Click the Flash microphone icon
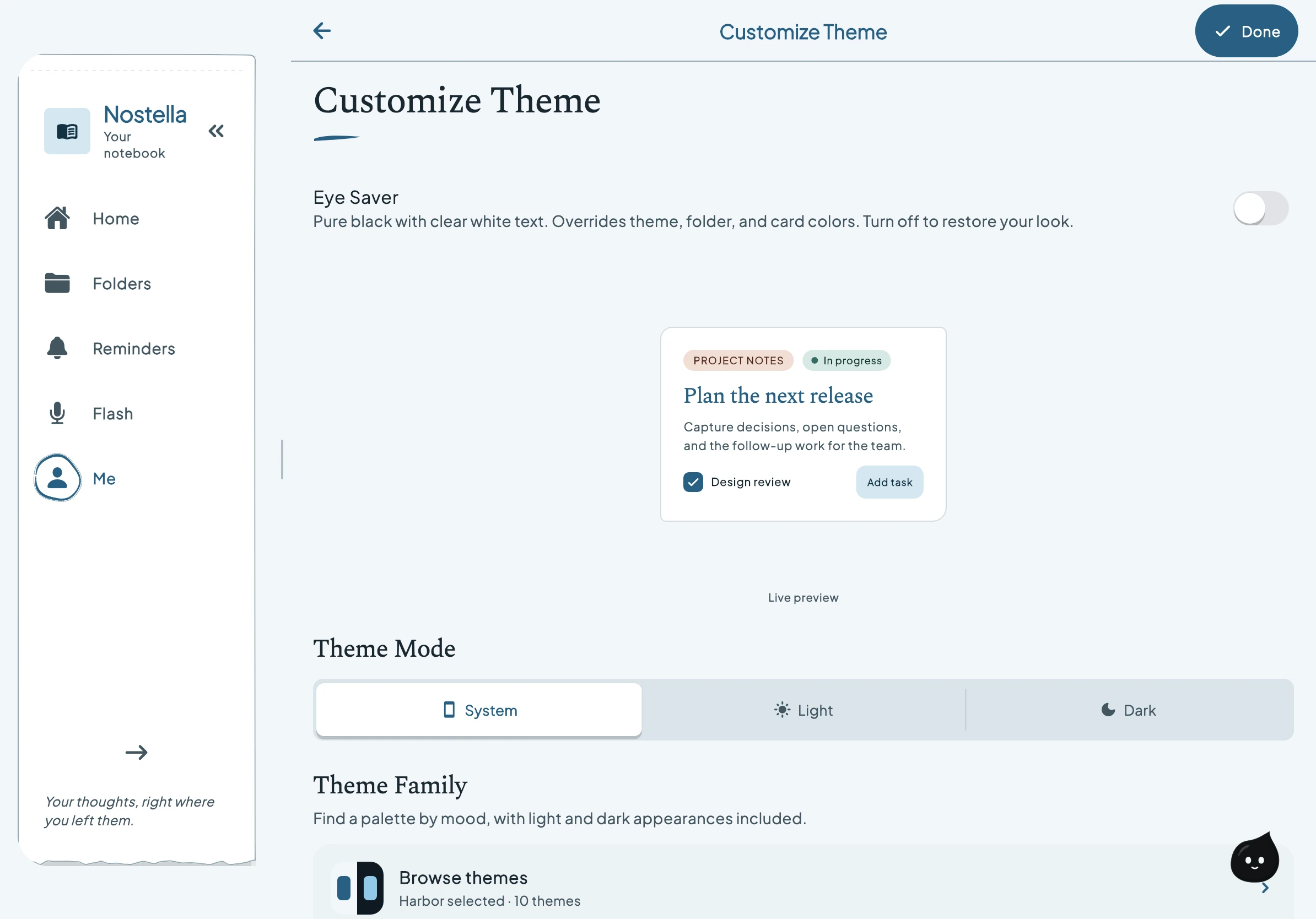The width and height of the screenshot is (1316, 919). tap(57, 413)
